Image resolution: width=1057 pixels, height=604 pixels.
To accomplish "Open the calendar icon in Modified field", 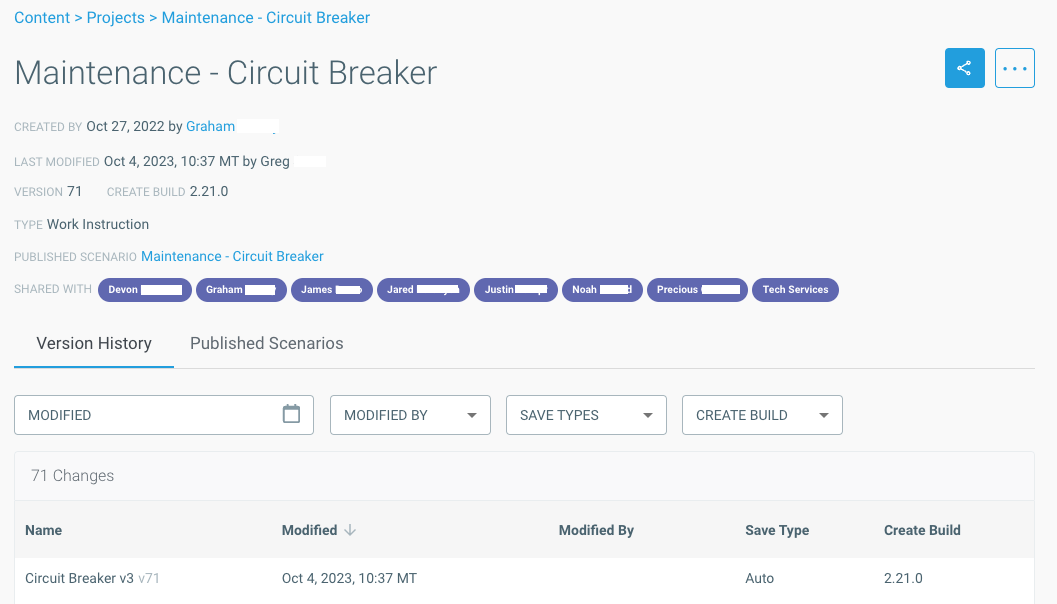I will 291,414.
